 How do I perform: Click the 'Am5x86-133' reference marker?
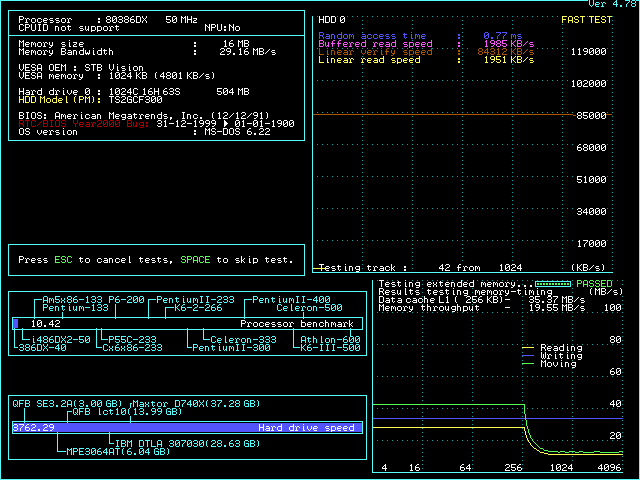72,300
